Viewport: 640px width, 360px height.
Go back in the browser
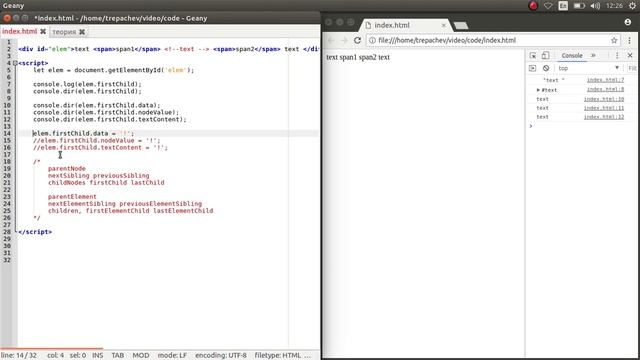[x=331, y=40]
